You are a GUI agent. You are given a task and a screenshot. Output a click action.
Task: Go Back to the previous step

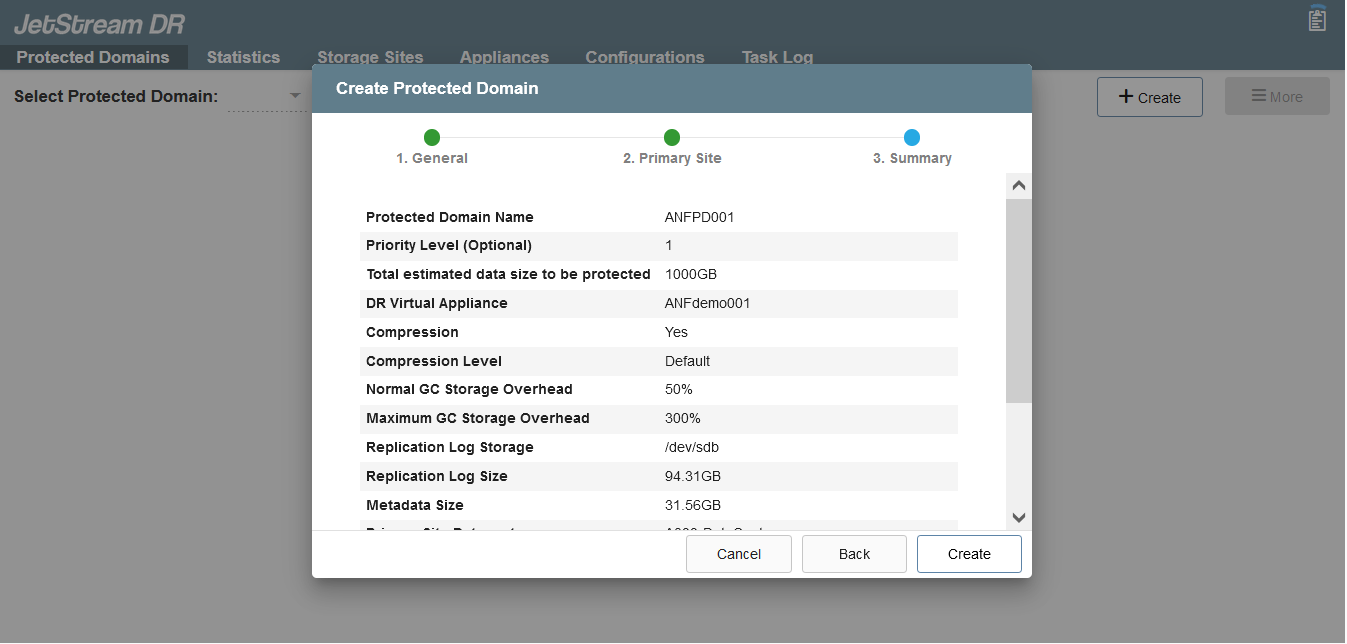(x=854, y=554)
